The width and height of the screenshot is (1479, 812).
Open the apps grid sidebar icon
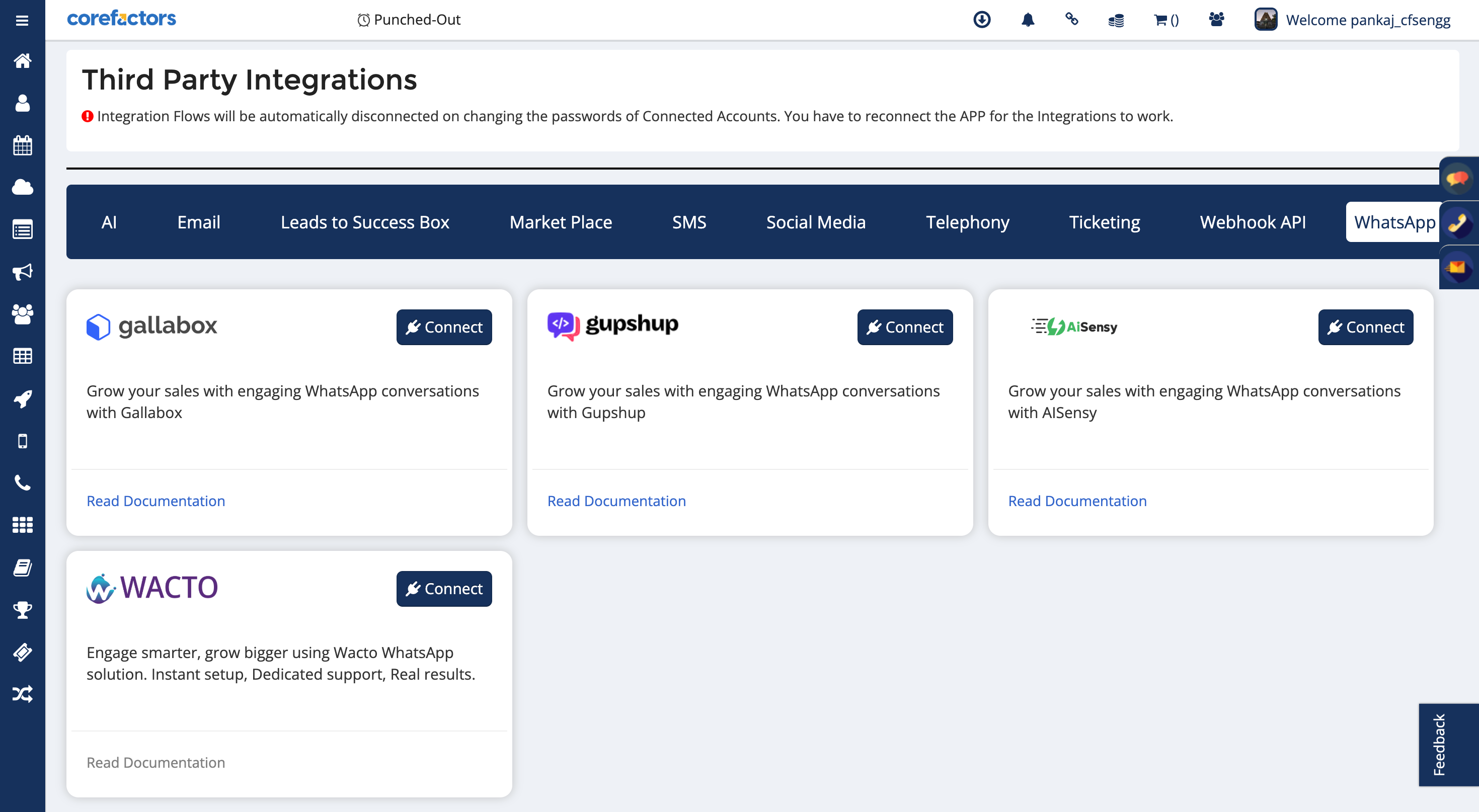[x=22, y=525]
